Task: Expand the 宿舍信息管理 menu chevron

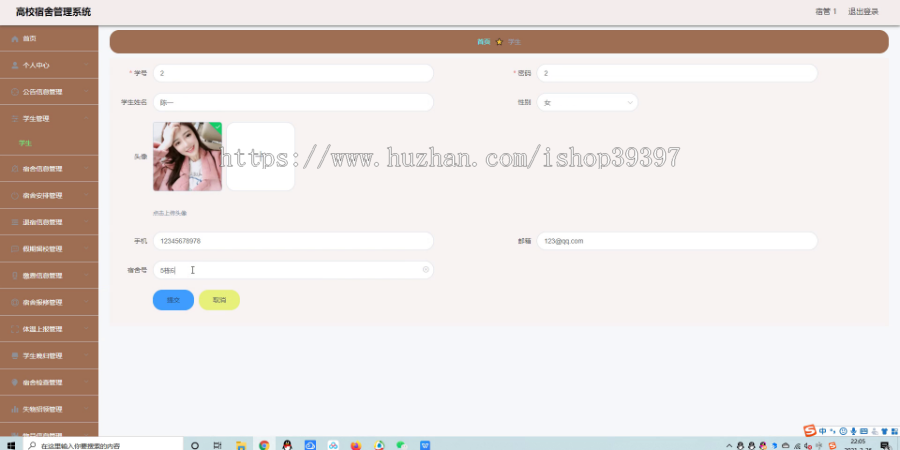Action: [86, 169]
